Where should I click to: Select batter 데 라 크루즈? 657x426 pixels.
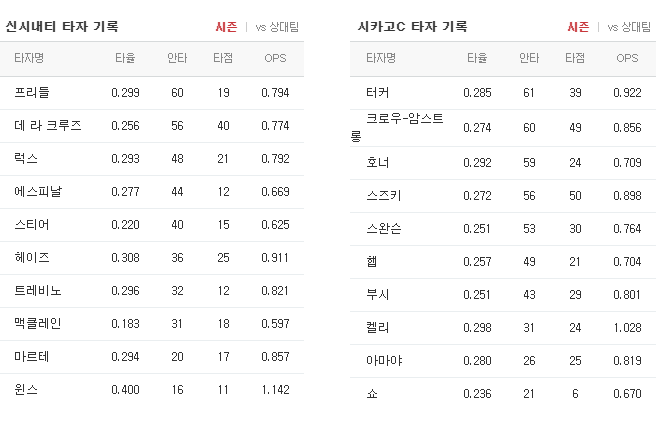pyautogui.click(x=48, y=125)
